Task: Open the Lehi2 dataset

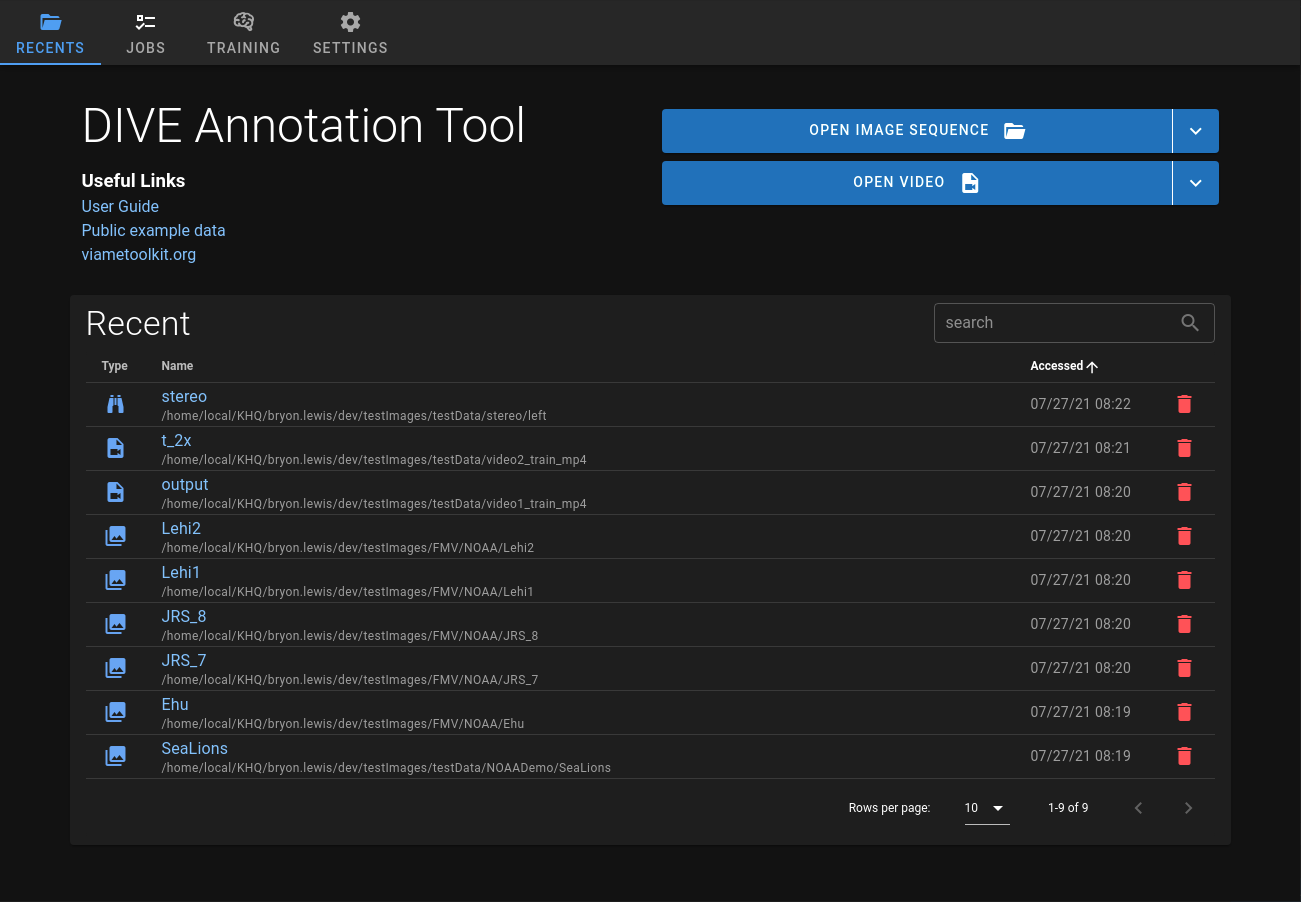Action: tap(181, 529)
